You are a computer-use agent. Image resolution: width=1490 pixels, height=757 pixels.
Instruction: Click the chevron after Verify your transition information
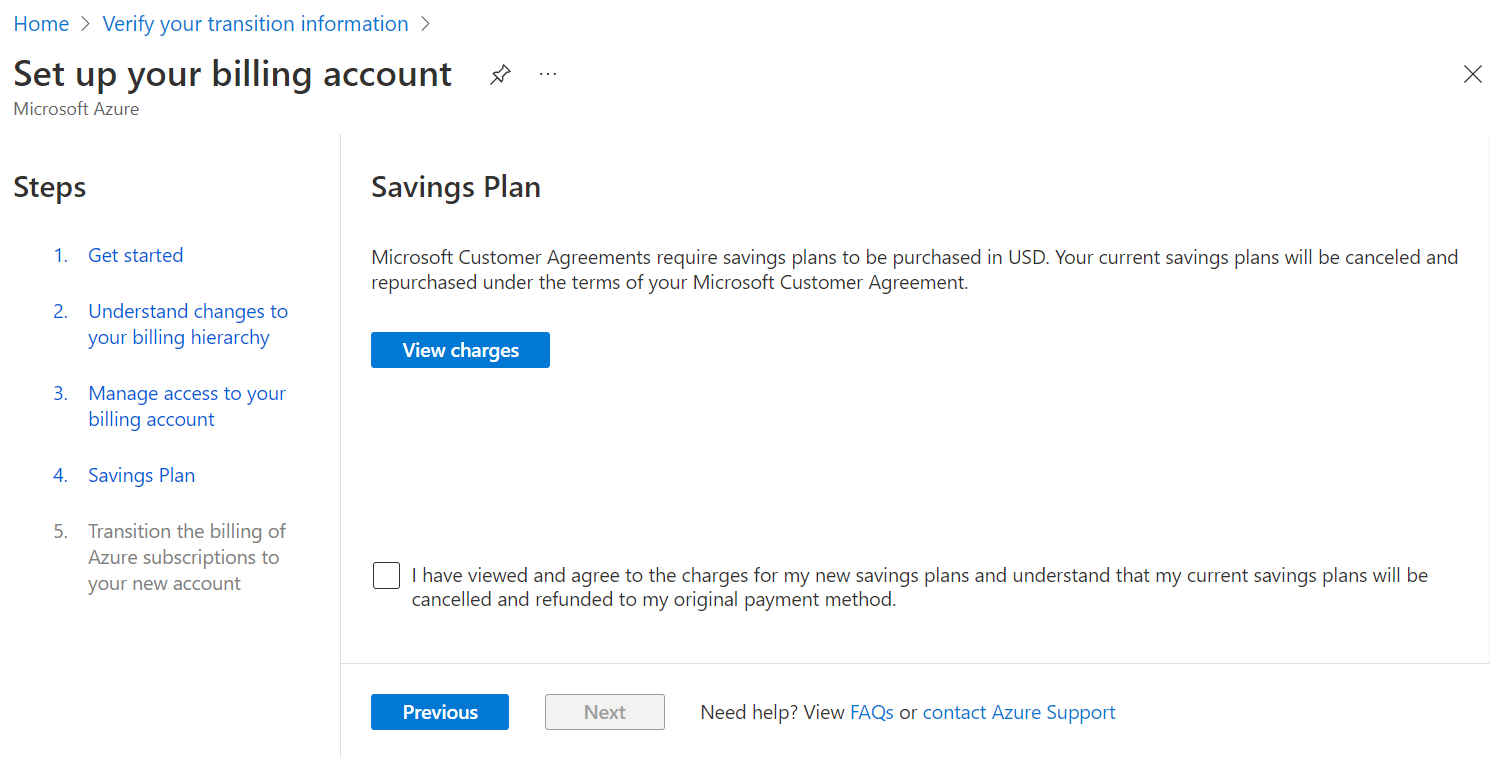(x=425, y=24)
